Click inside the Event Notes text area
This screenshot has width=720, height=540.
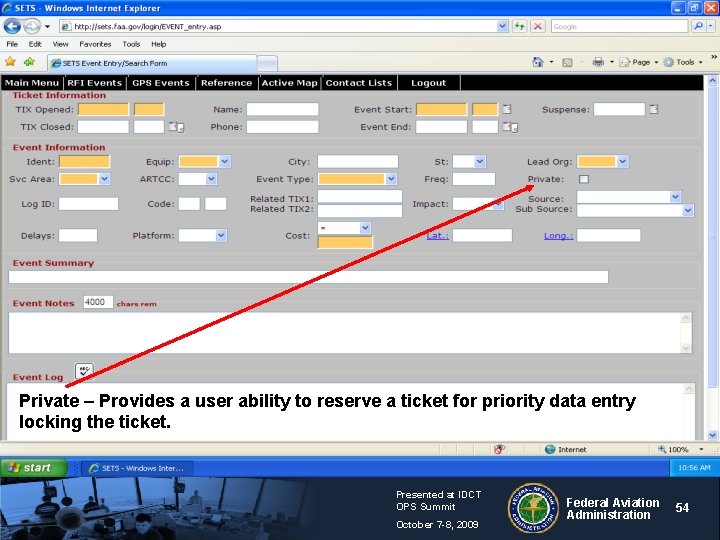344,332
